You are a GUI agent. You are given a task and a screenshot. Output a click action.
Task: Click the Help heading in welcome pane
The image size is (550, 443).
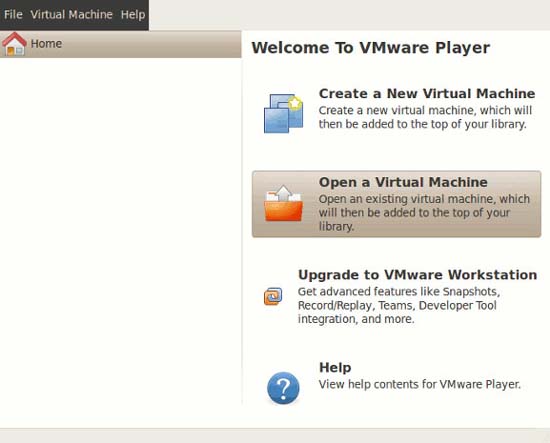[335, 368]
